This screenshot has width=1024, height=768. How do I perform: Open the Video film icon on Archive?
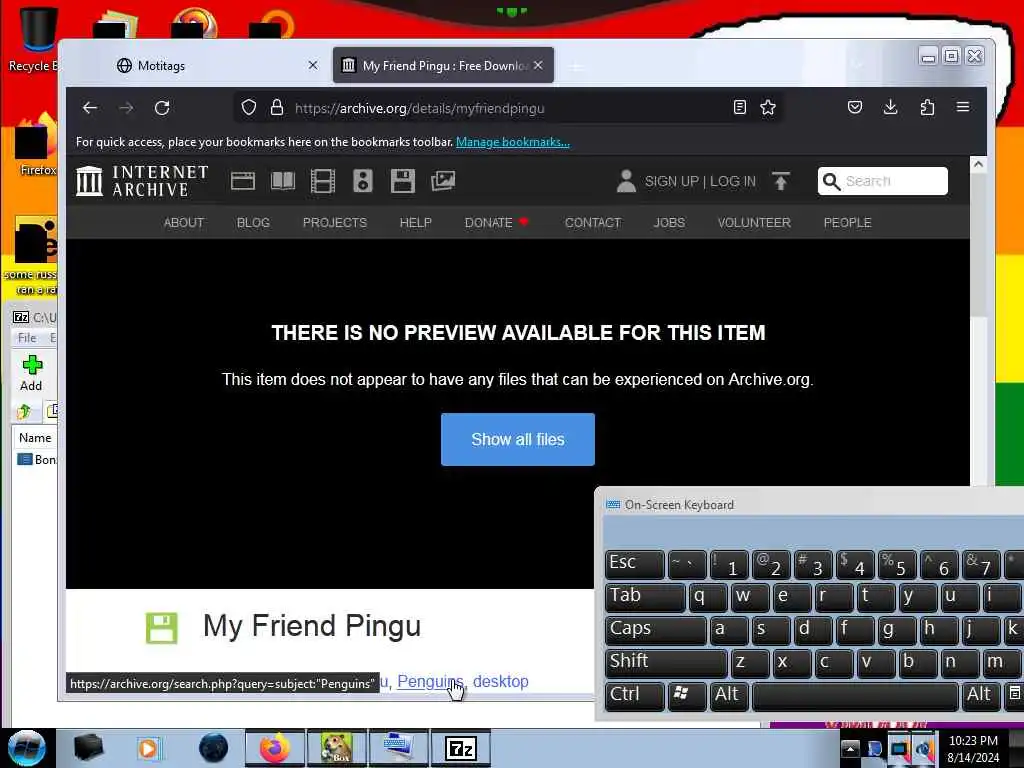323,181
